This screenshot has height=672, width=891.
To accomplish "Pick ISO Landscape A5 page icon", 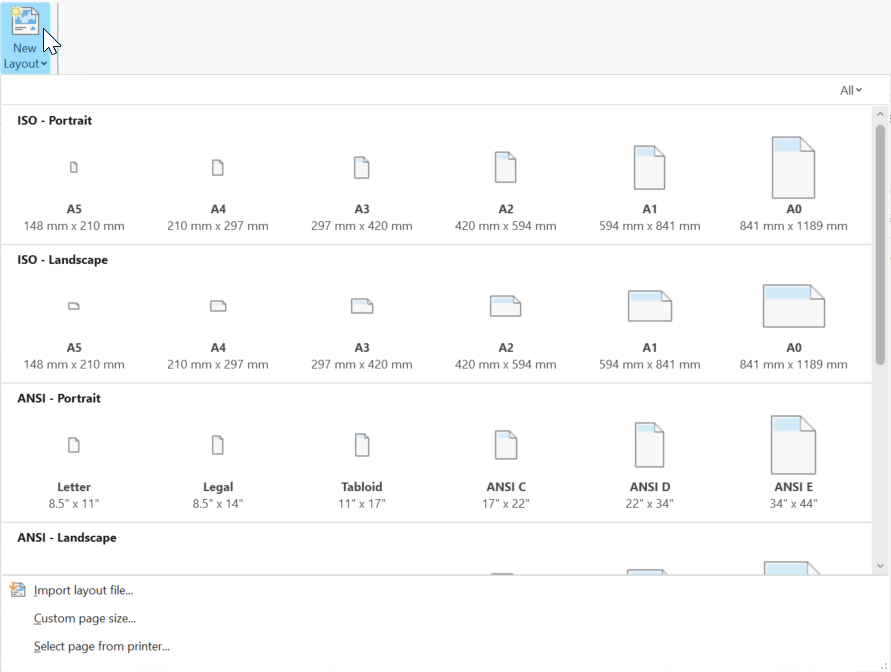I will [x=74, y=306].
